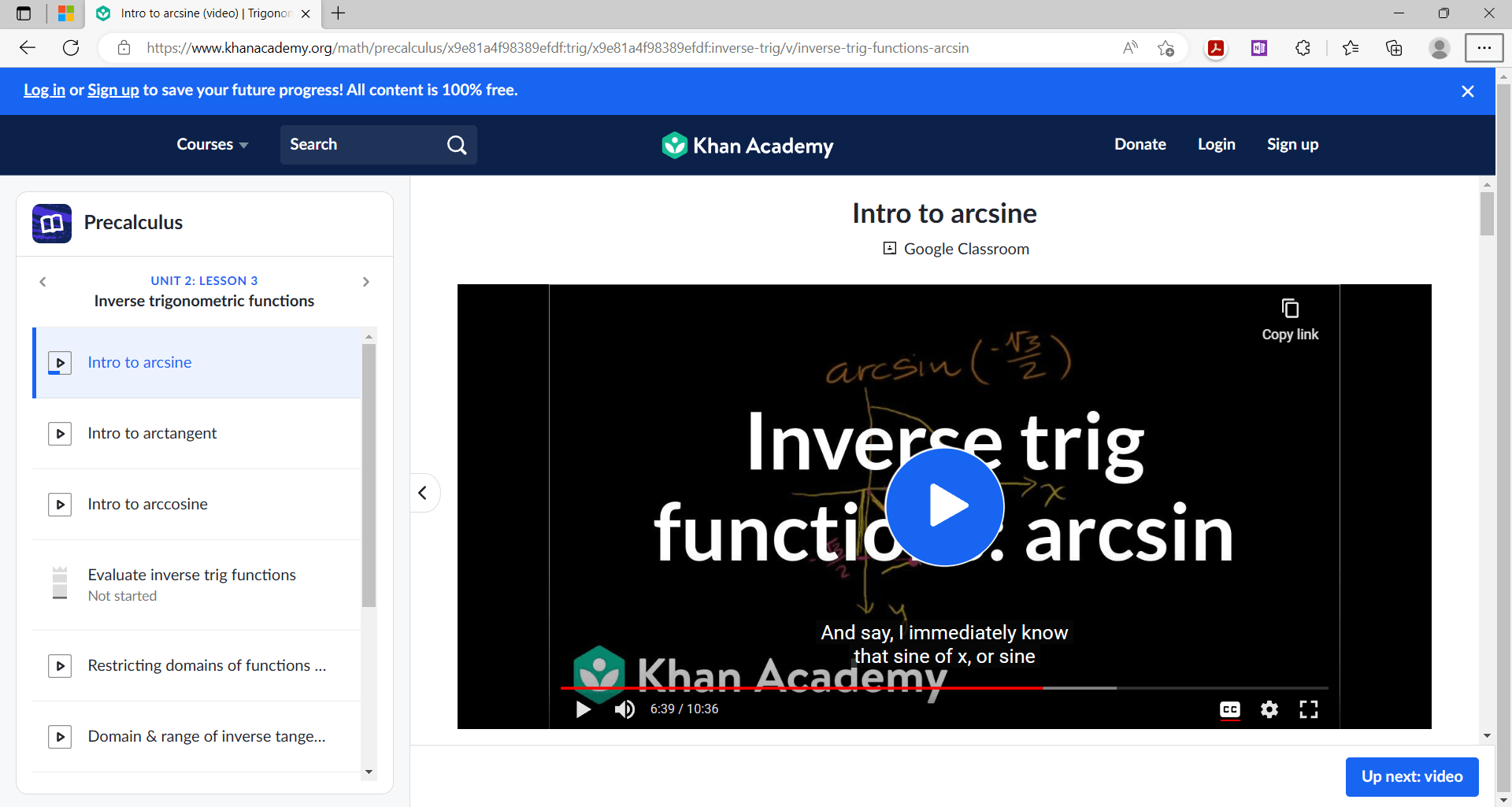Open the browser profile avatar
Viewport: 1512px width, 807px height.
(x=1440, y=48)
